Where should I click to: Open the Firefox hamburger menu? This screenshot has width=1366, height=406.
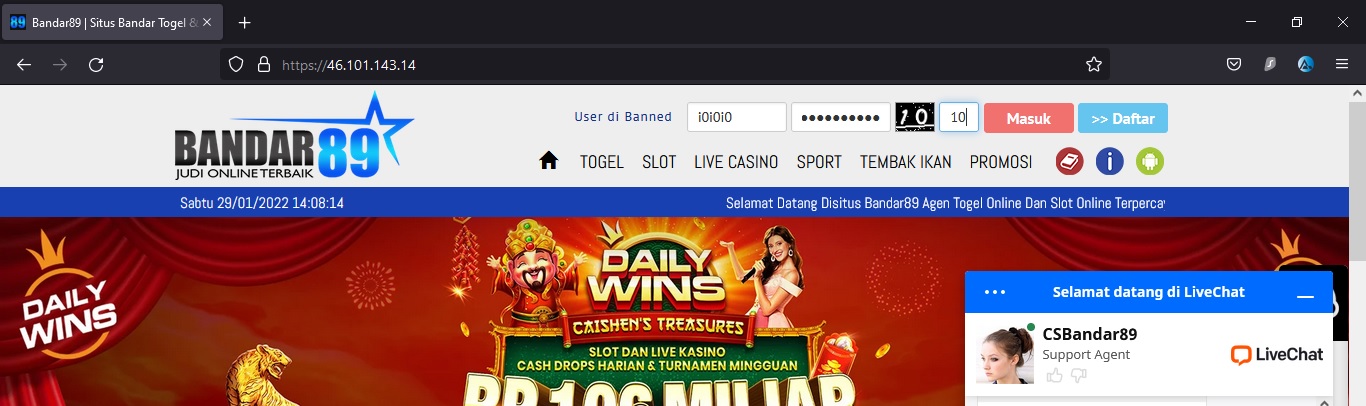1342,64
